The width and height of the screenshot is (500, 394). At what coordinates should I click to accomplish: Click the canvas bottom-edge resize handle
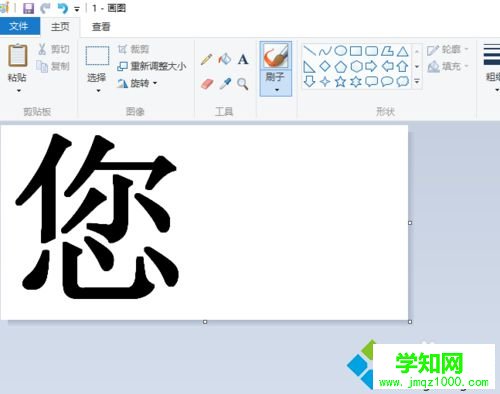point(205,322)
